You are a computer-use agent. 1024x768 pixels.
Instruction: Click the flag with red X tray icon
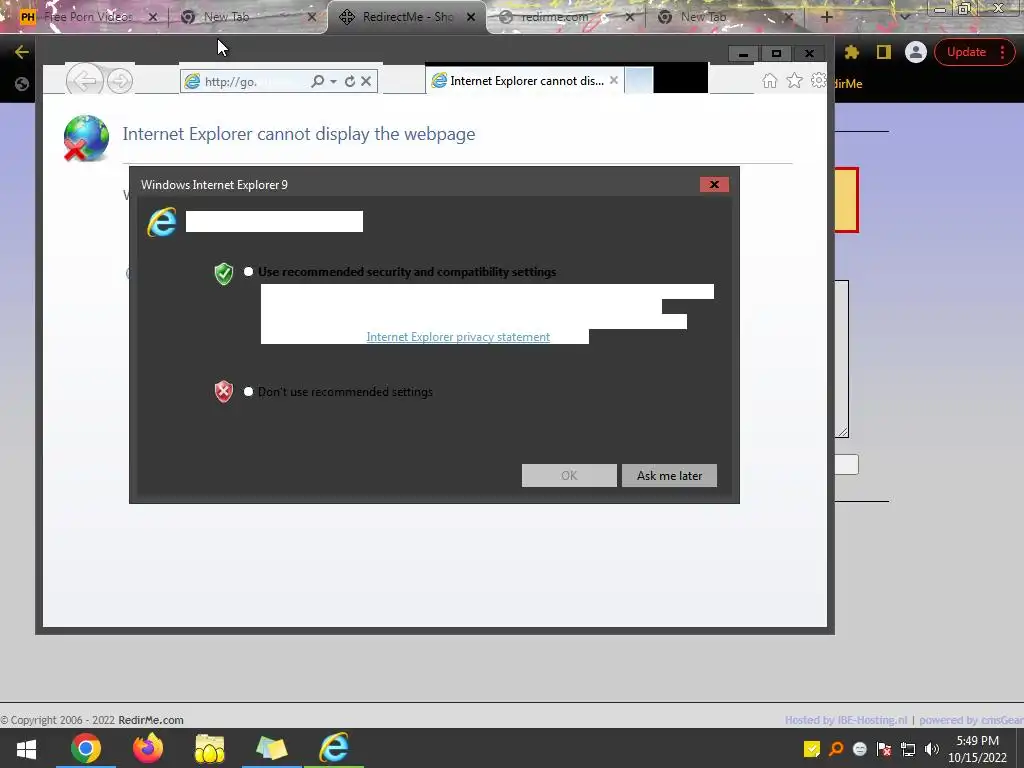(884, 750)
